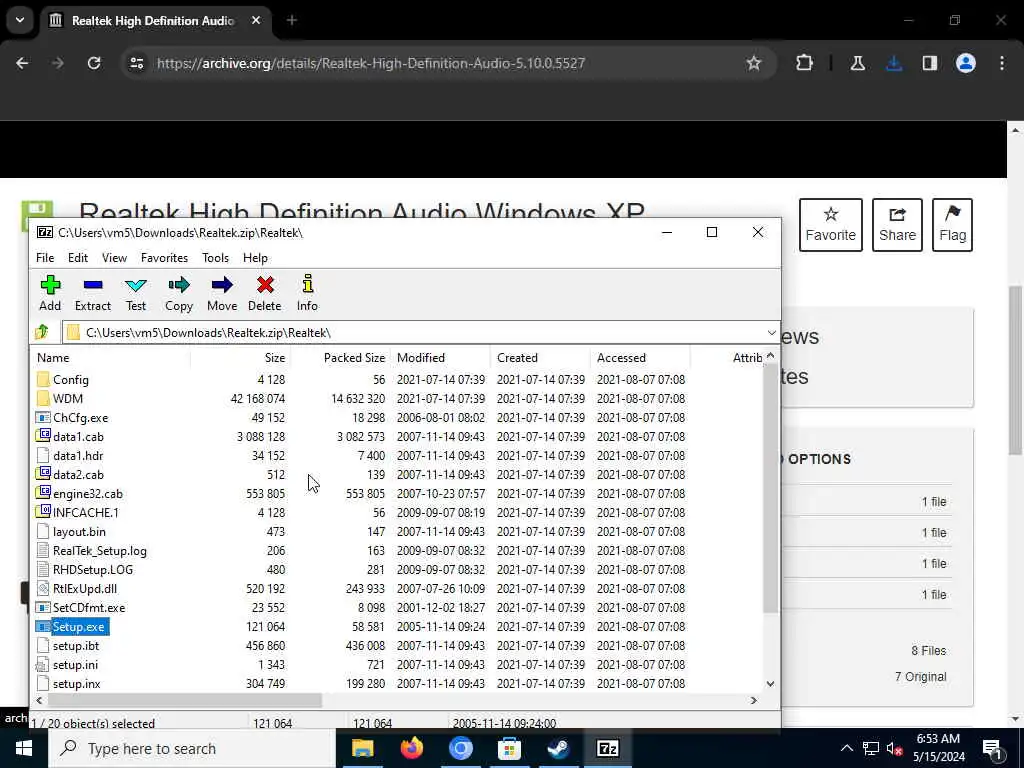Select the RealTek_Setup.log file

pos(100,551)
